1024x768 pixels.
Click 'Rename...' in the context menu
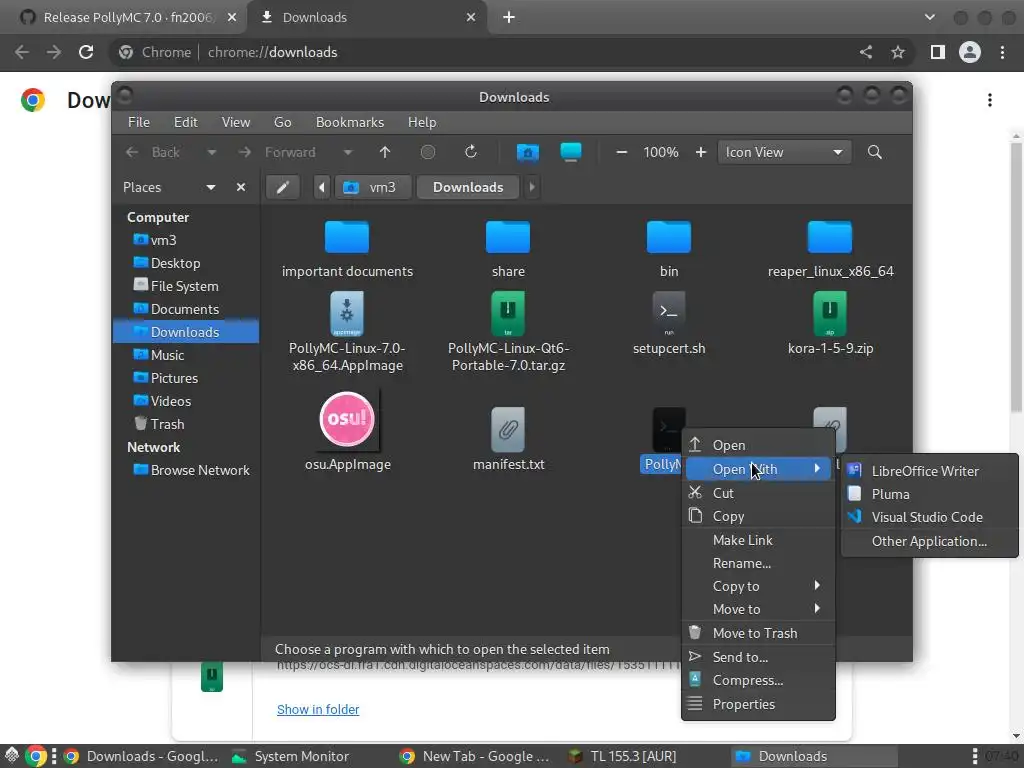pos(758,563)
